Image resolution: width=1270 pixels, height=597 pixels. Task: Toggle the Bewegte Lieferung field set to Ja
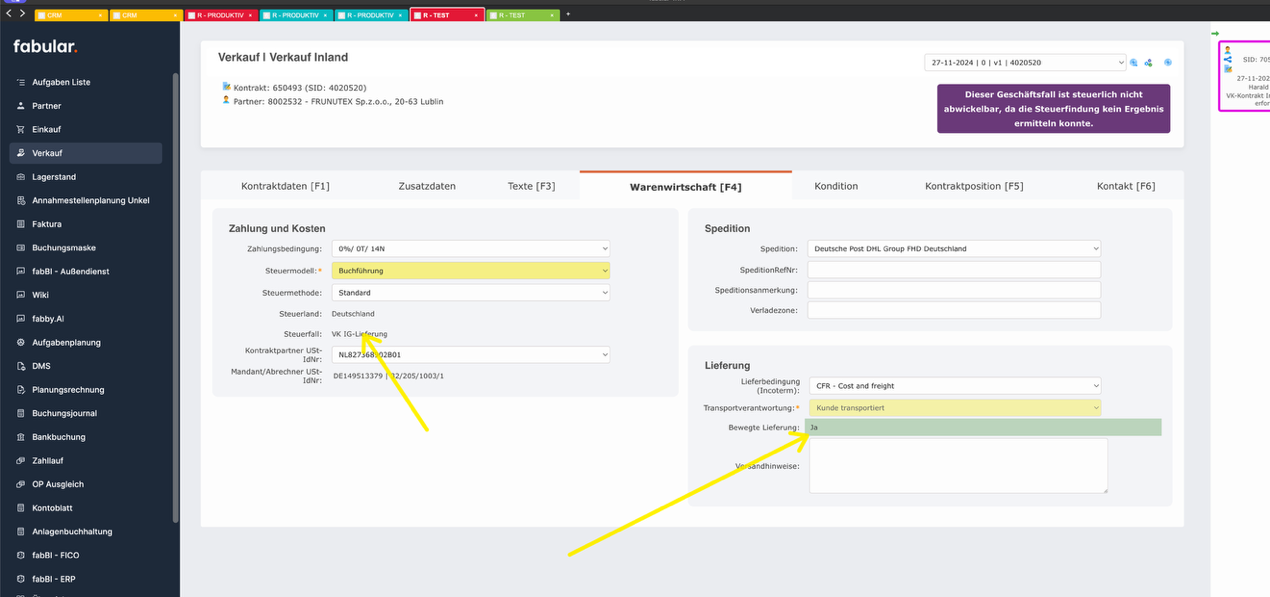(985, 427)
